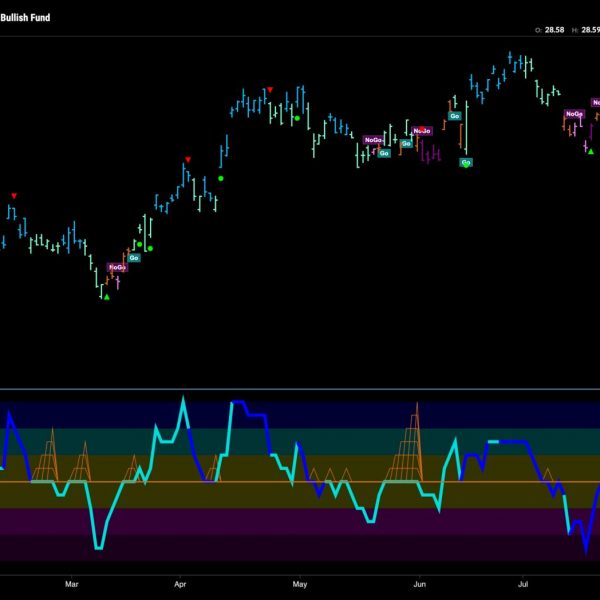Viewport: 600px width, 600px height.
Task: Select the open price value 28.58
Action: click(x=554, y=30)
